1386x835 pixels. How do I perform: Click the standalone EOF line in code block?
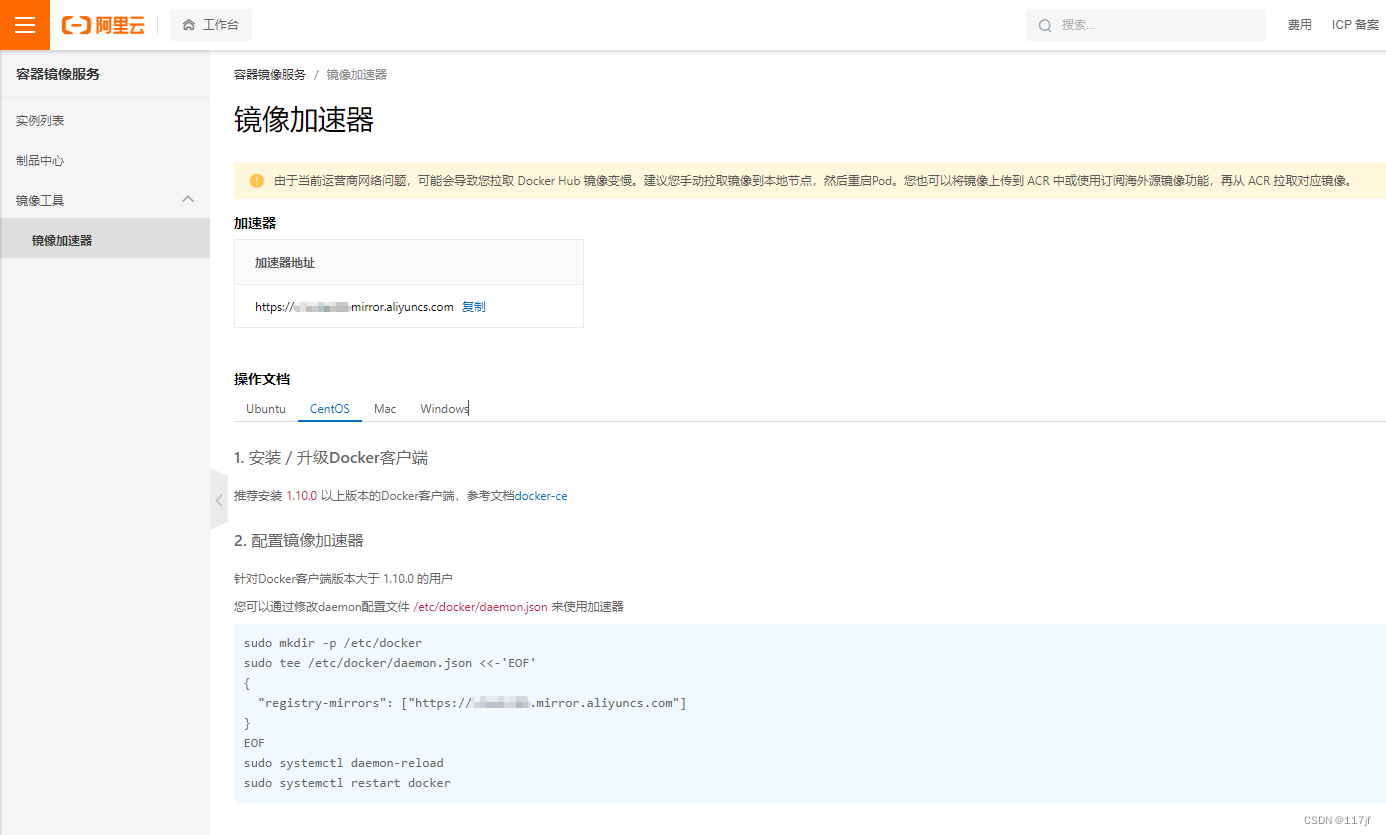[x=254, y=743]
